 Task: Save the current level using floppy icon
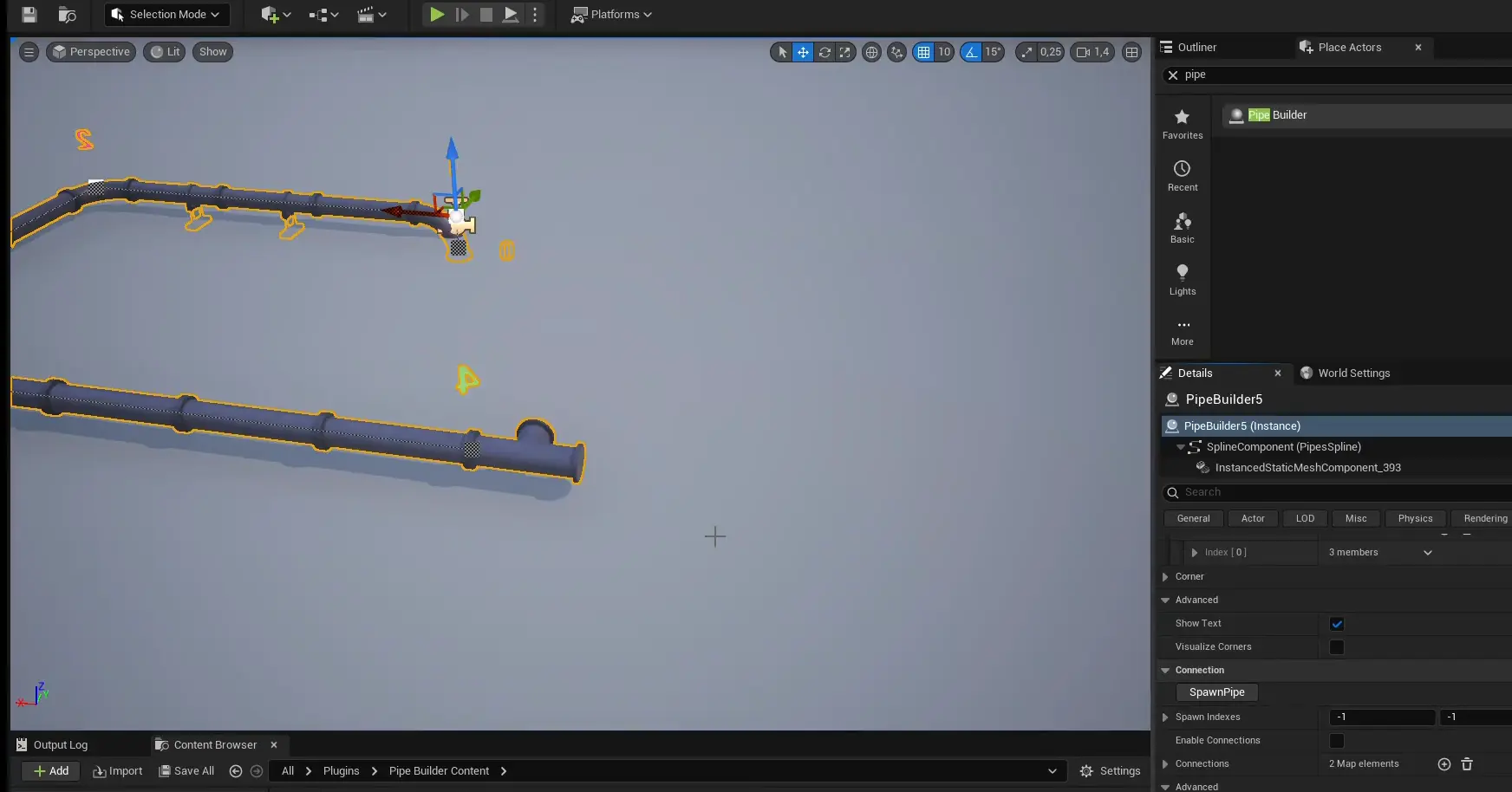pos(29,15)
